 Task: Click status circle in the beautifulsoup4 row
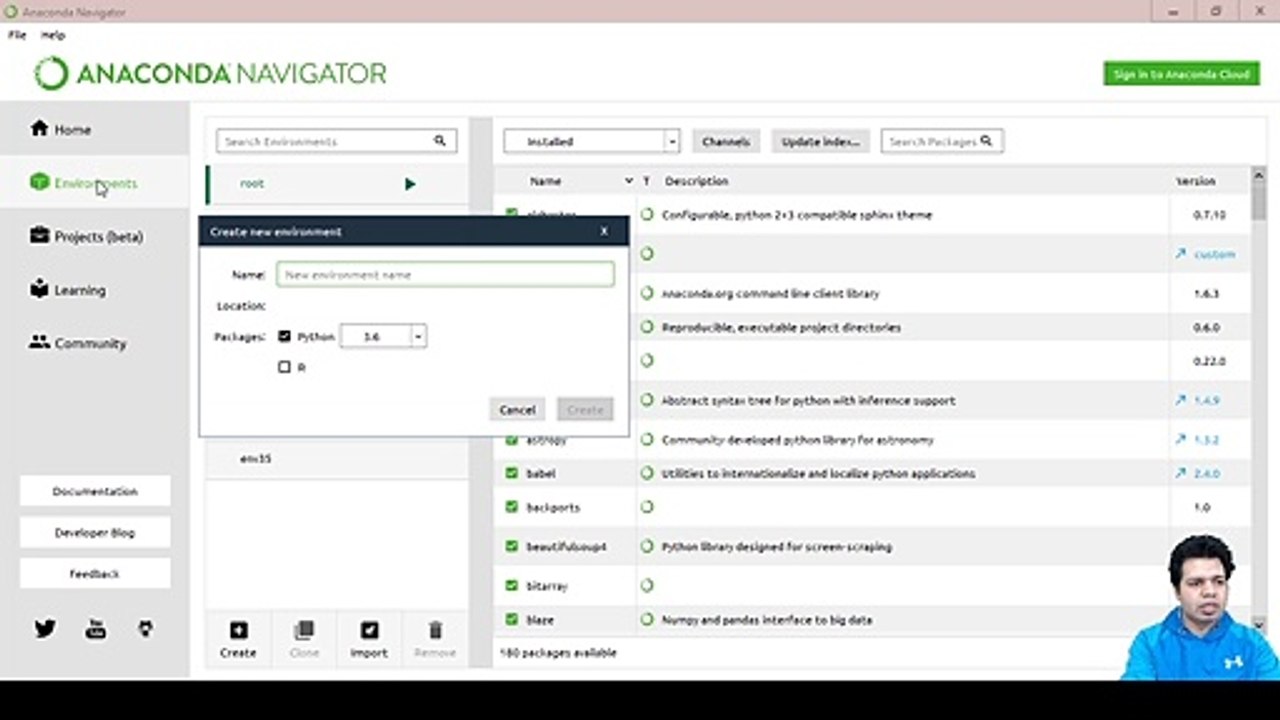point(647,547)
